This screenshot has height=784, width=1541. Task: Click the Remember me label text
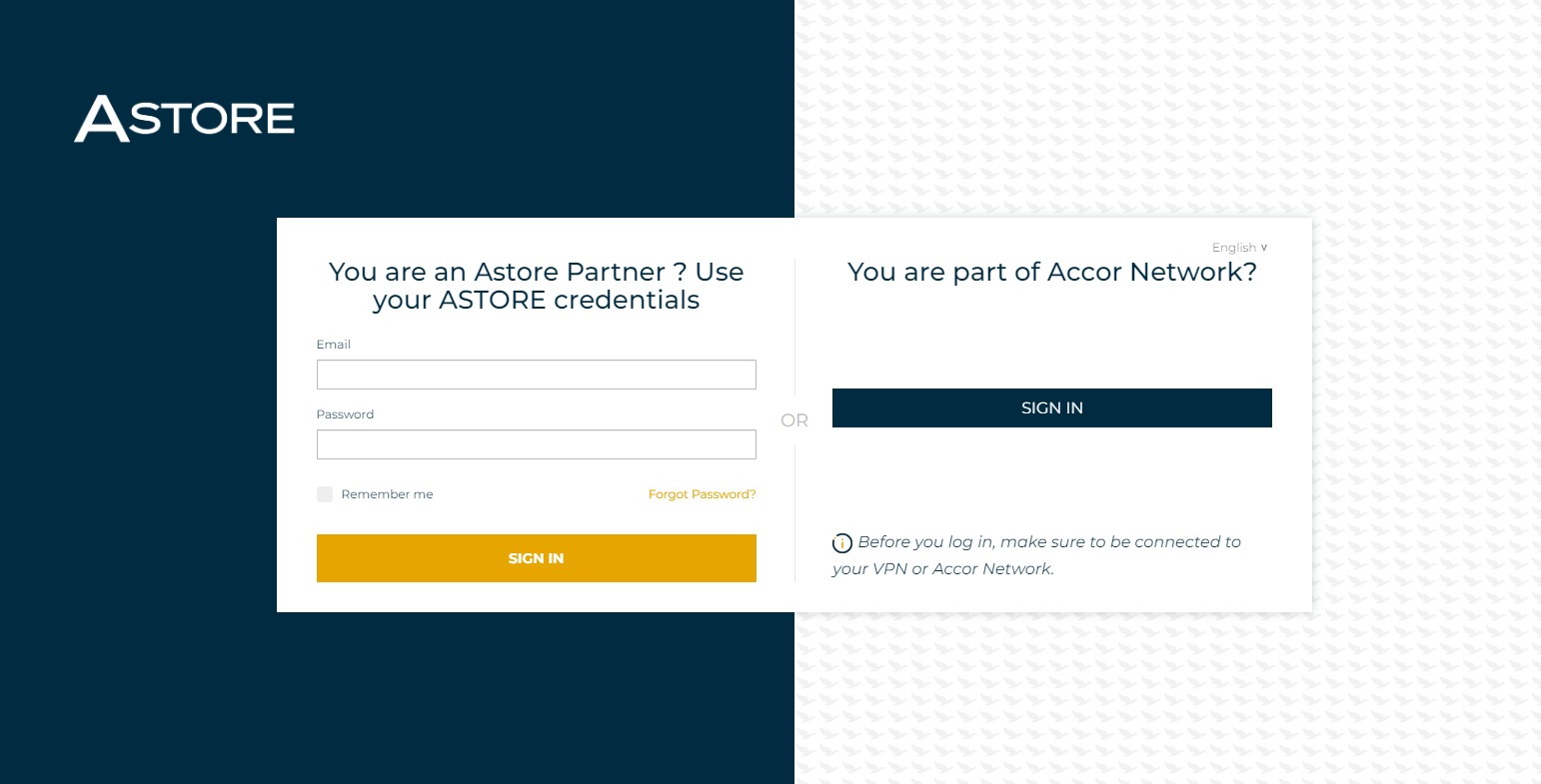coord(387,494)
